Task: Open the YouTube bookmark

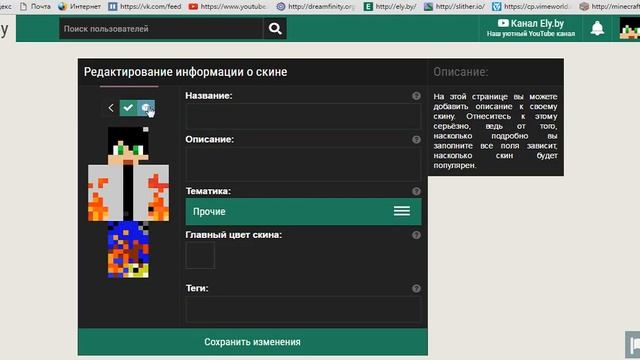Action: click(x=227, y=6)
